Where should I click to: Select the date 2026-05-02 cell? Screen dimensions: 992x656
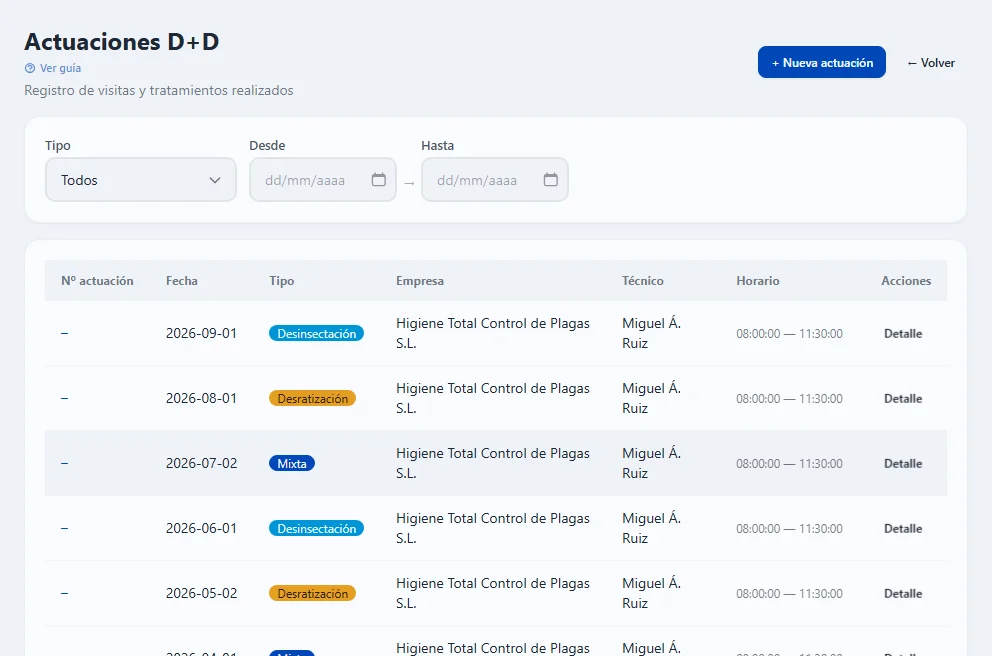point(201,593)
